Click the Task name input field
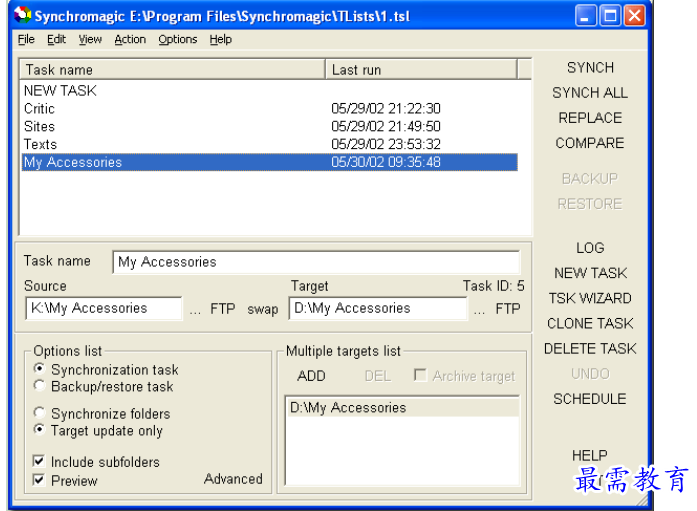Image resolution: width=697 pixels, height=511 pixels. 316,262
